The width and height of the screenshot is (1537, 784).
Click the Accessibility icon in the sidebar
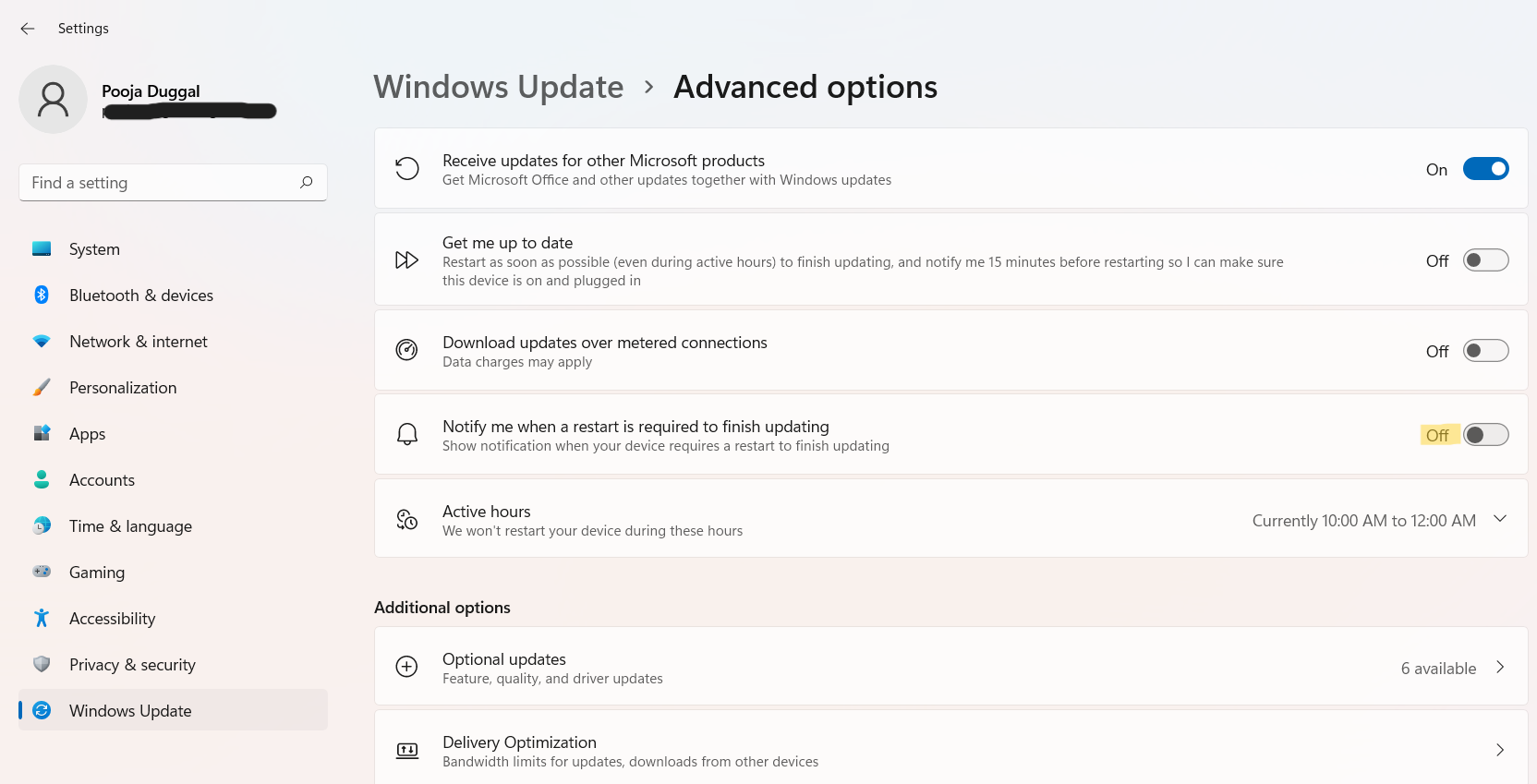42,618
